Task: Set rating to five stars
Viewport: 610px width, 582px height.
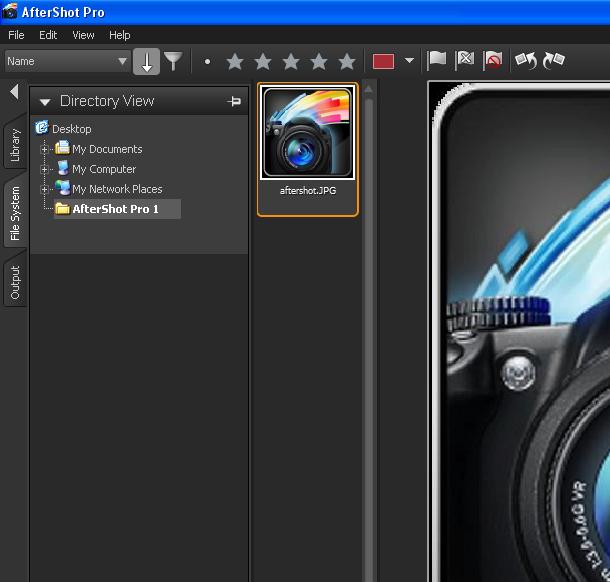Action: 347,61
